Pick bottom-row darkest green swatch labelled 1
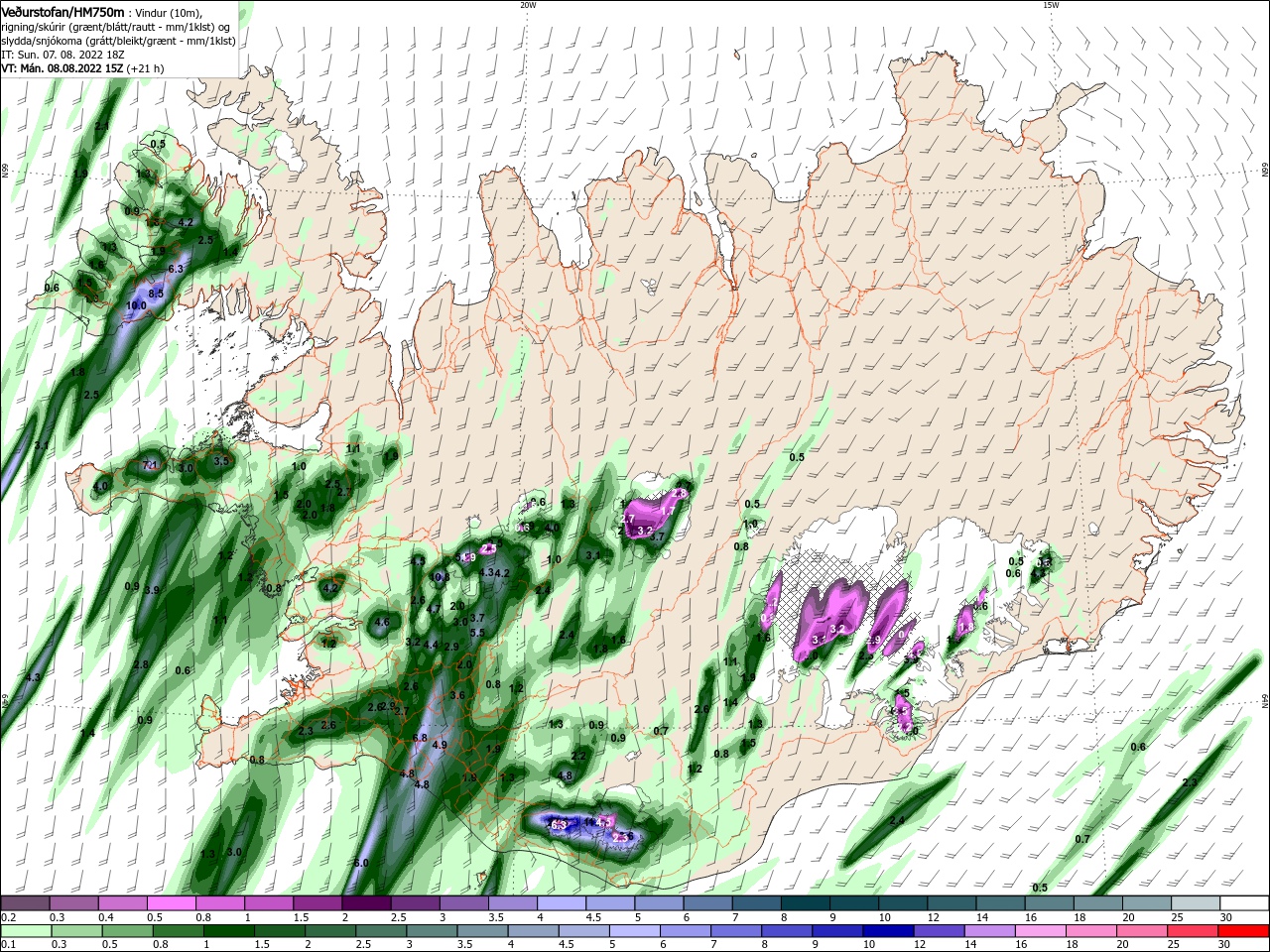Viewport: 1270px width, 952px height. (229, 931)
